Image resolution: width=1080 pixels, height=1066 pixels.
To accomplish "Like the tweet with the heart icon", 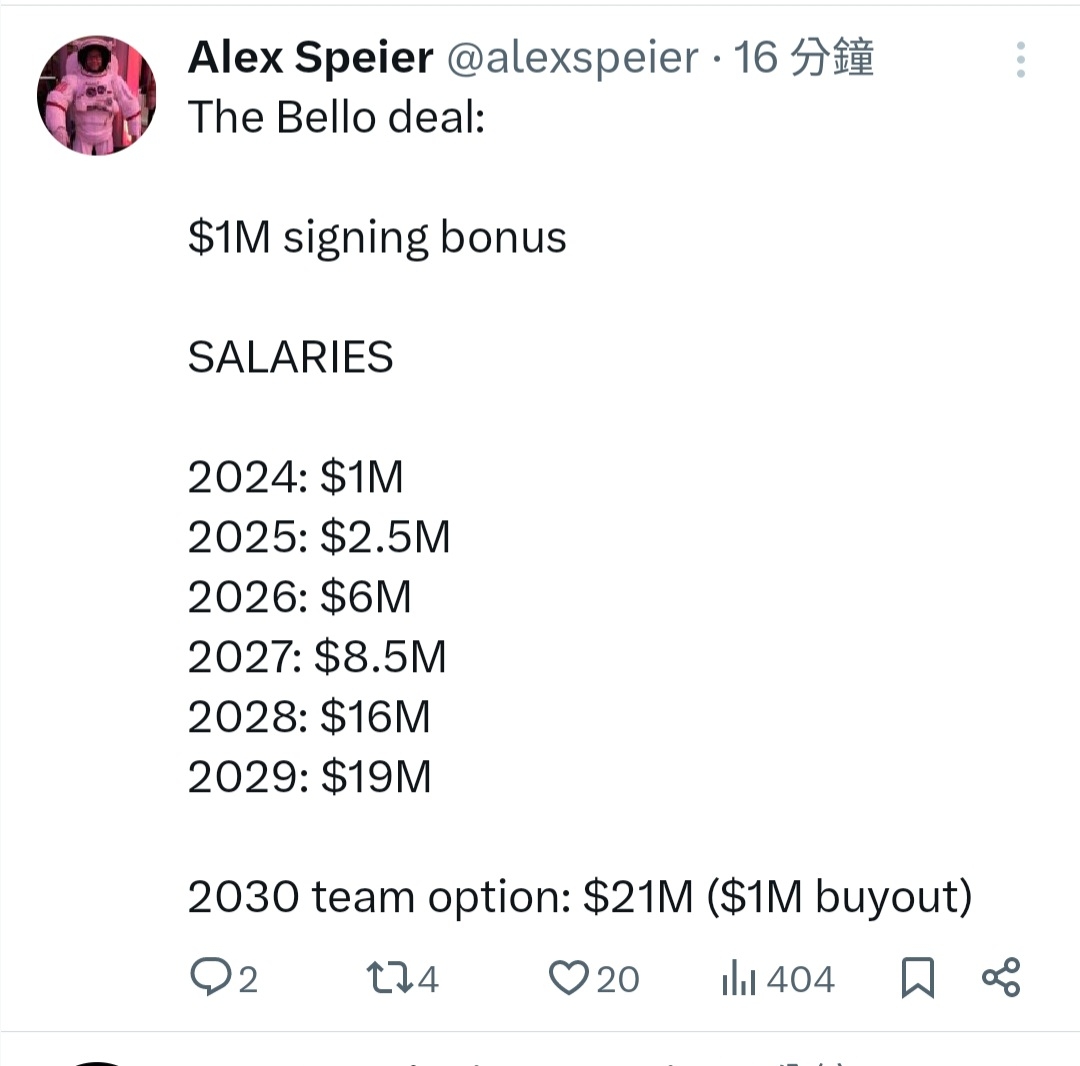I will 568,977.
